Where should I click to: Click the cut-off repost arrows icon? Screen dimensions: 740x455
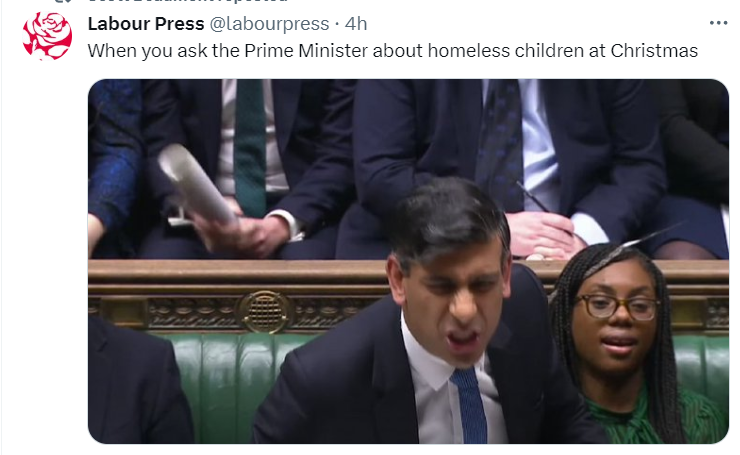(x=63, y=1)
